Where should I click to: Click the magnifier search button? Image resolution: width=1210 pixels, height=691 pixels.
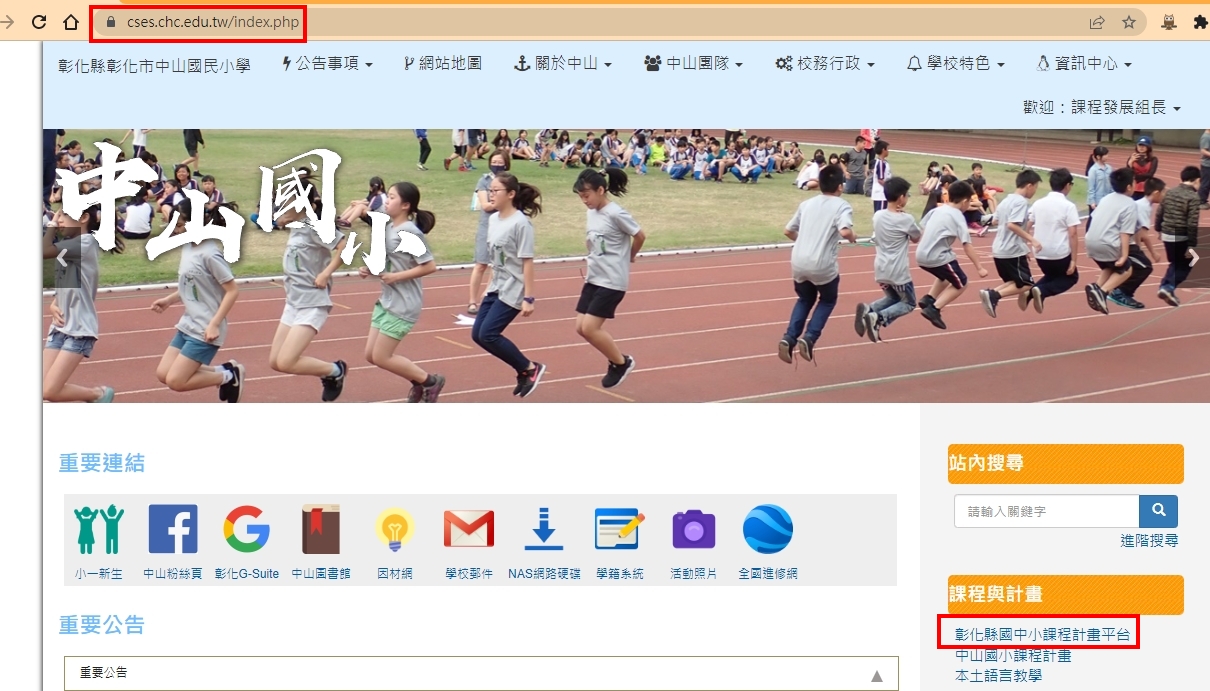pos(1159,511)
